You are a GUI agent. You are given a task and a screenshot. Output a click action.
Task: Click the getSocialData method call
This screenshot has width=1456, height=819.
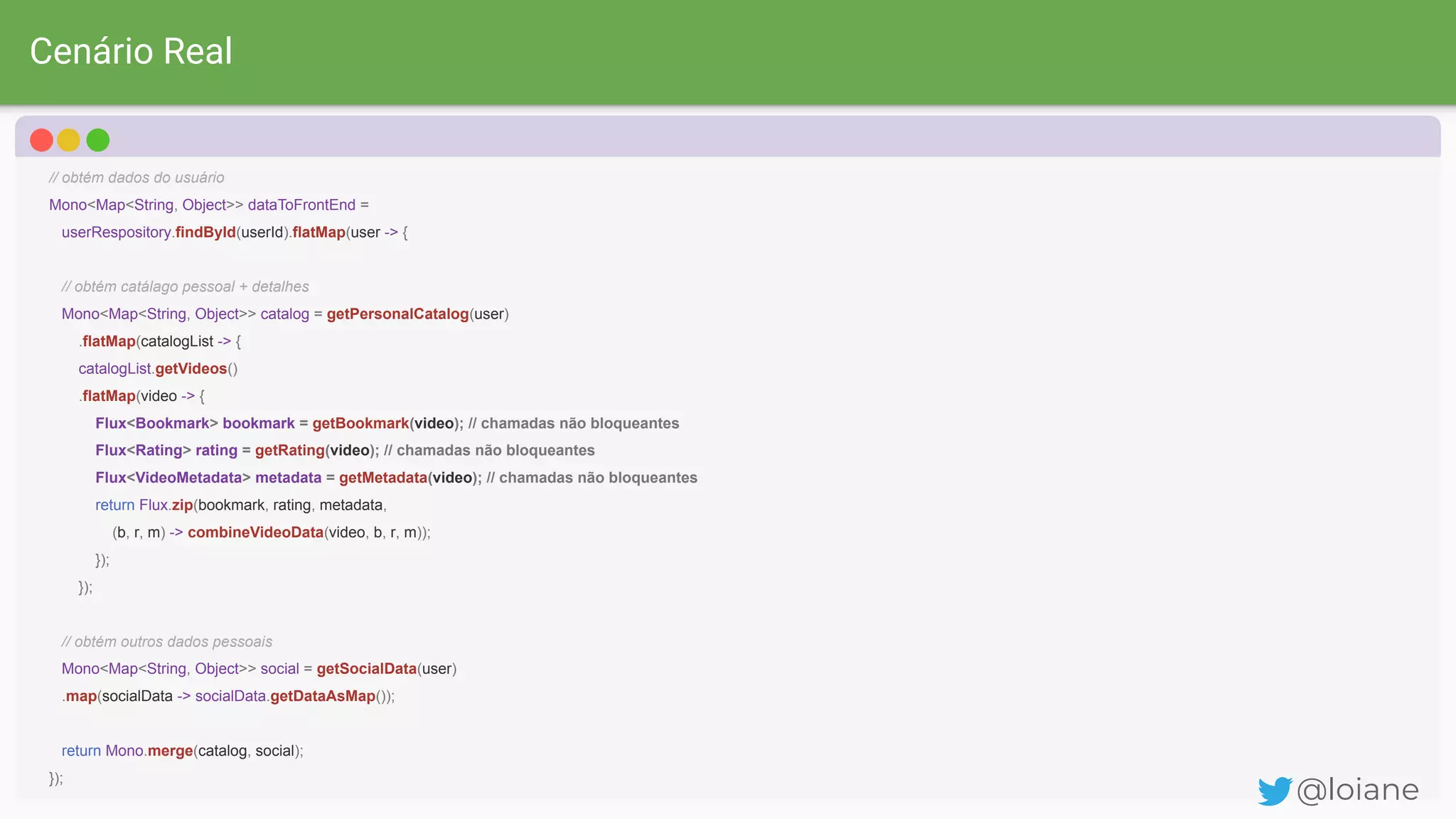[x=366, y=669]
